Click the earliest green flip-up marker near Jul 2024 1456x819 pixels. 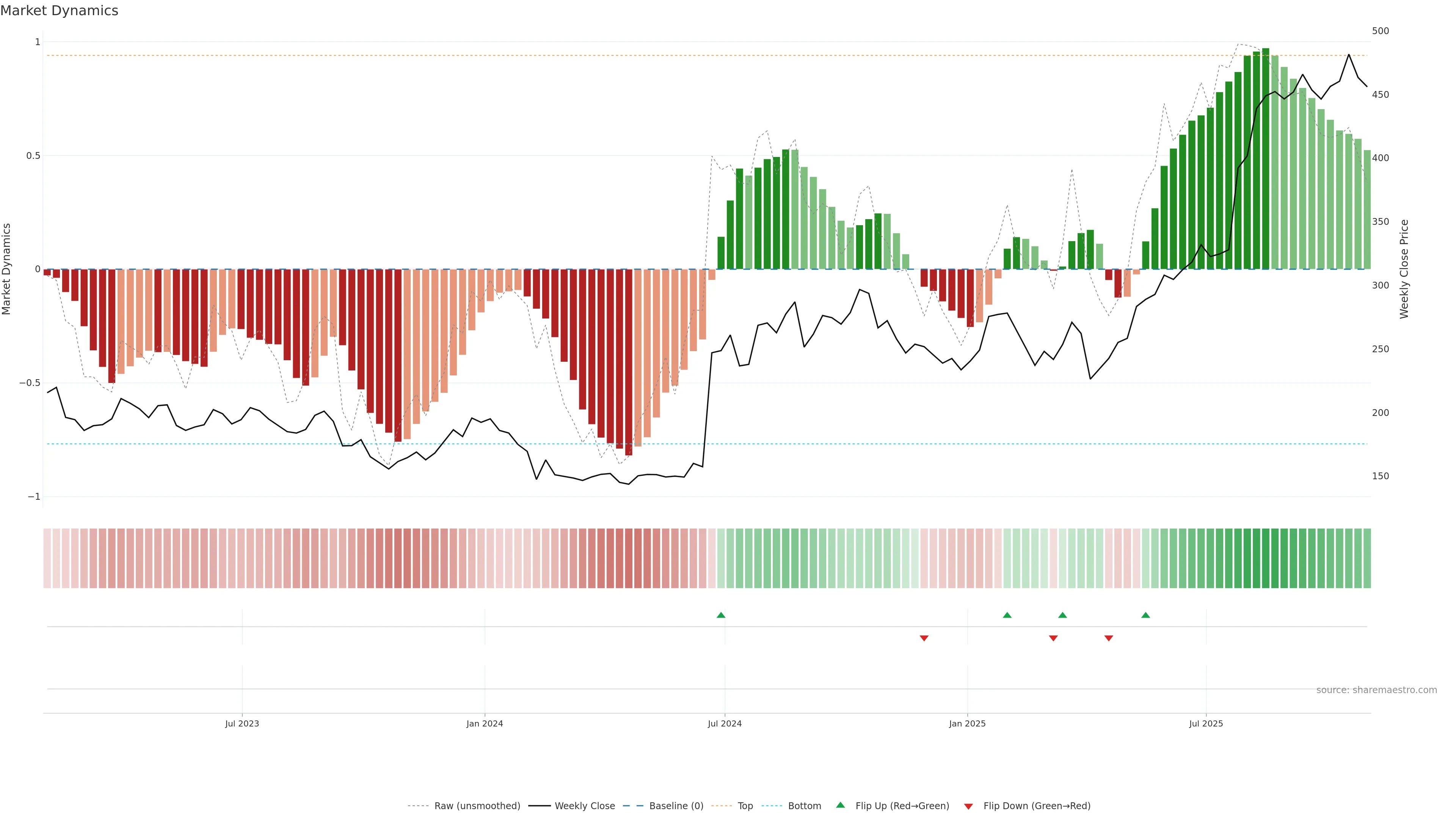pyautogui.click(x=721, y=615)
